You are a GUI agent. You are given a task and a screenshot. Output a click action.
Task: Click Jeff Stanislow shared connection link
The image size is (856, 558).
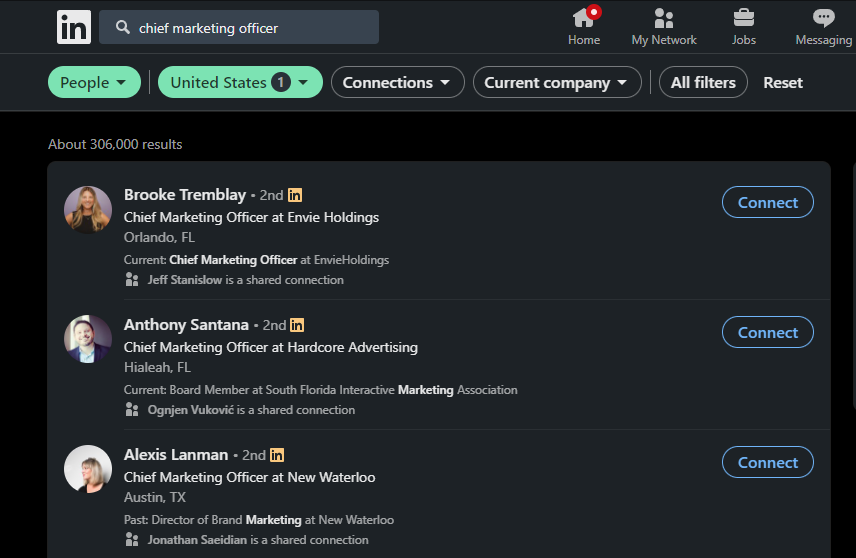[x=185, y=280]
